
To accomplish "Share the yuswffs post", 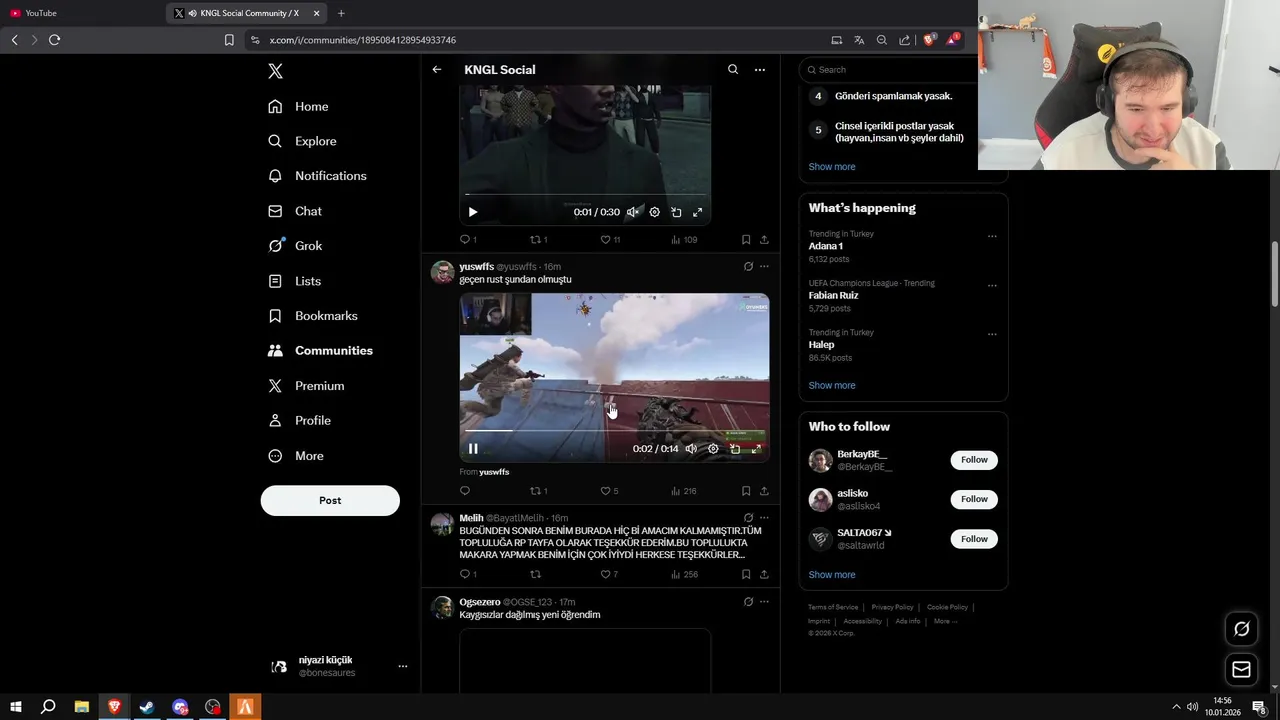I will pyautogui.click(x=764, y=491).
